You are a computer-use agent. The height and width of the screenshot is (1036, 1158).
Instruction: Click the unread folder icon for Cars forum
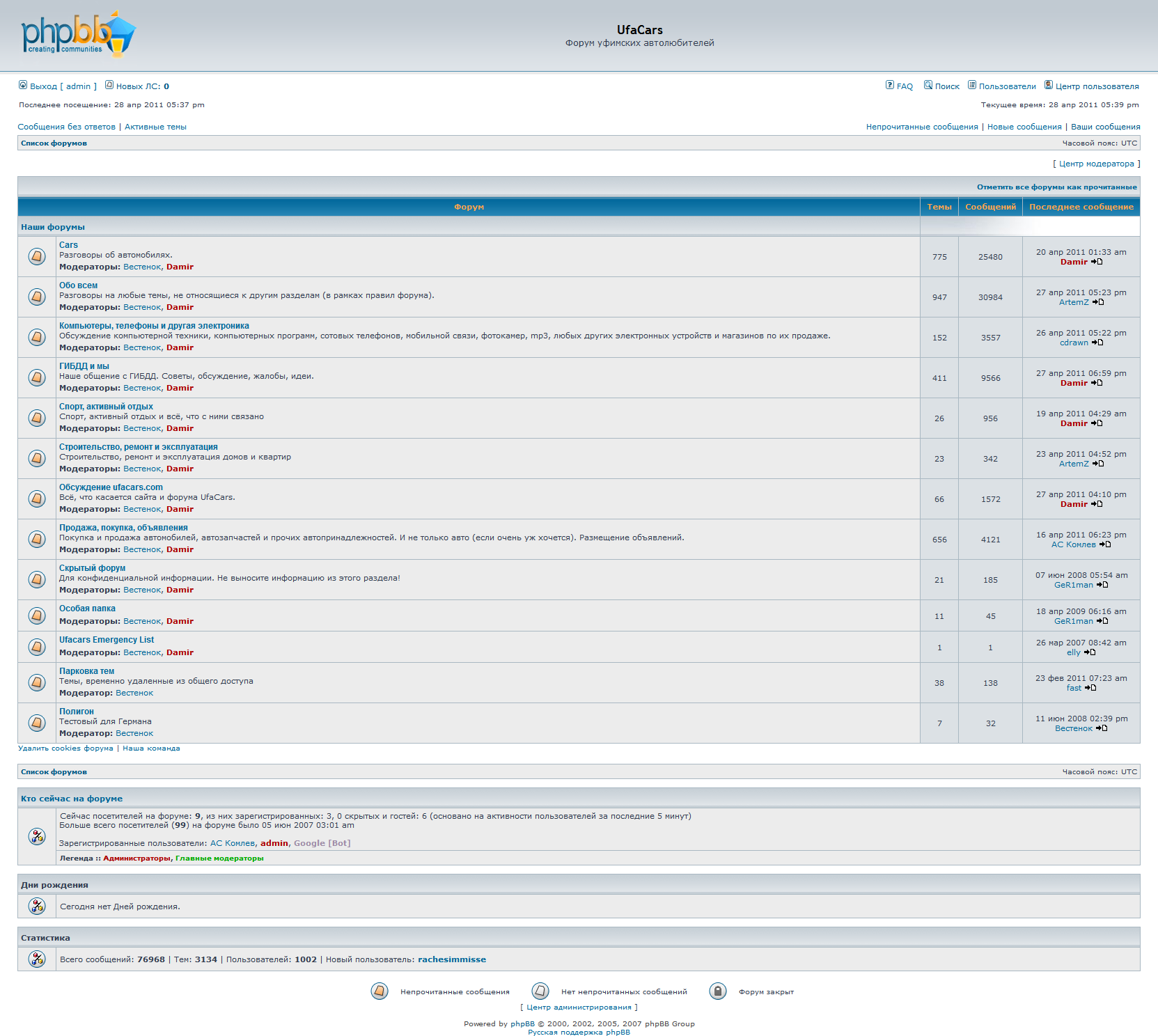point(37,256)
